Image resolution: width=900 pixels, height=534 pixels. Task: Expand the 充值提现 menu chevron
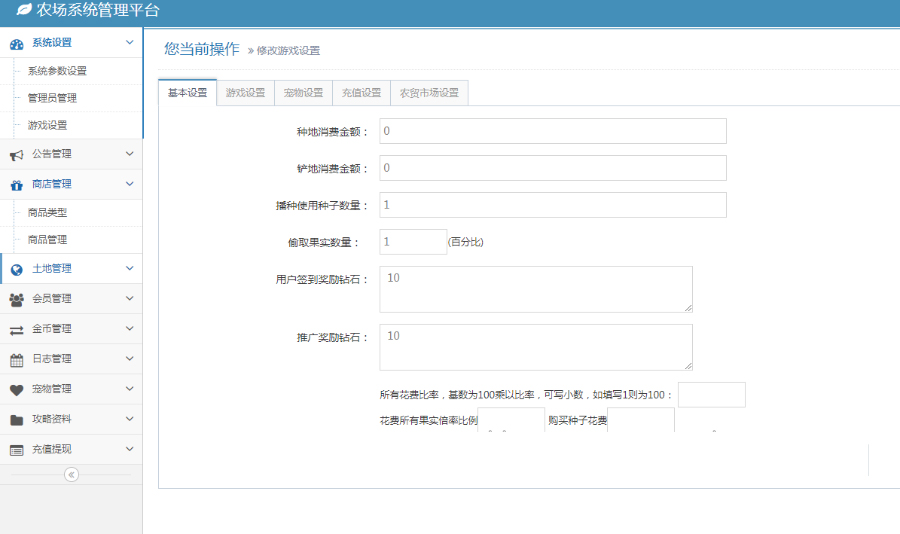pos(129,449)
